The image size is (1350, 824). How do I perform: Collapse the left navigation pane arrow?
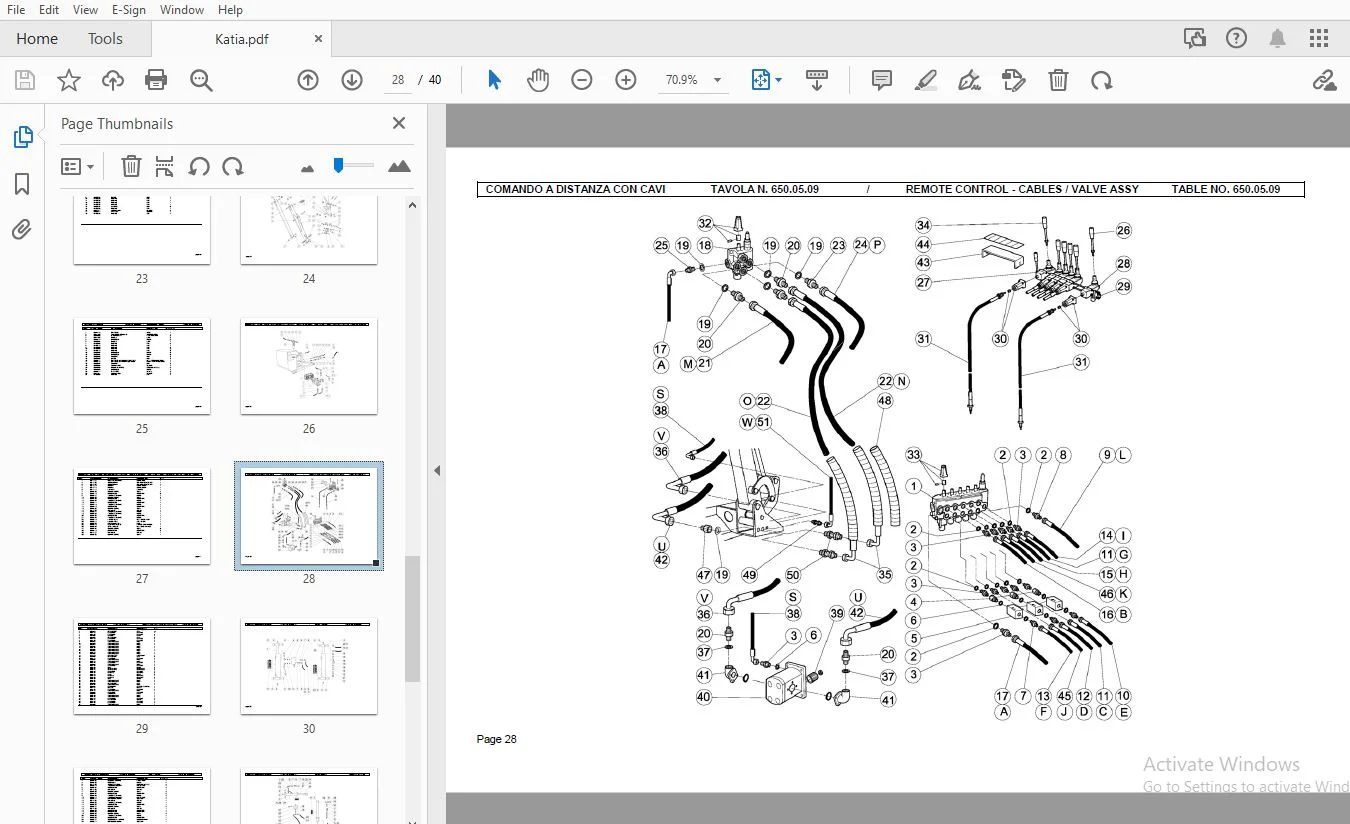(436, 470)
